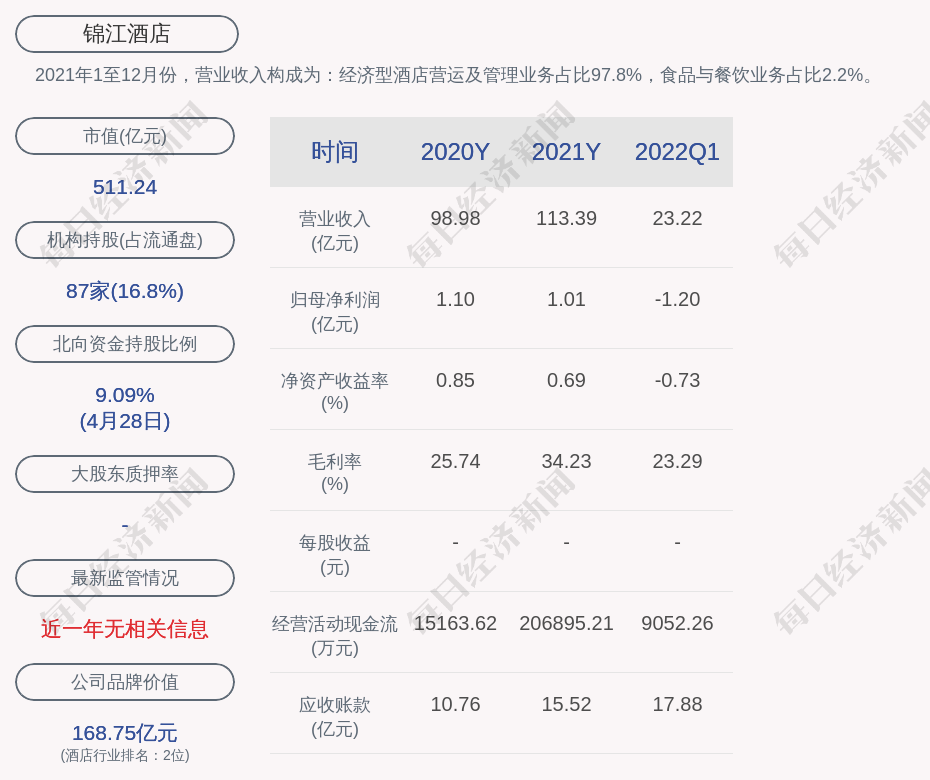Click the gross margin value 34.23

click(566, 461)
